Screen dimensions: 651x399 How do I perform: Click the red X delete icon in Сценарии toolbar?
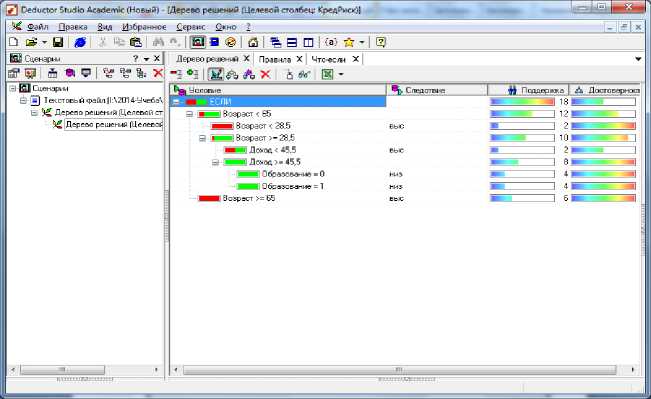[x=158, y=73]
